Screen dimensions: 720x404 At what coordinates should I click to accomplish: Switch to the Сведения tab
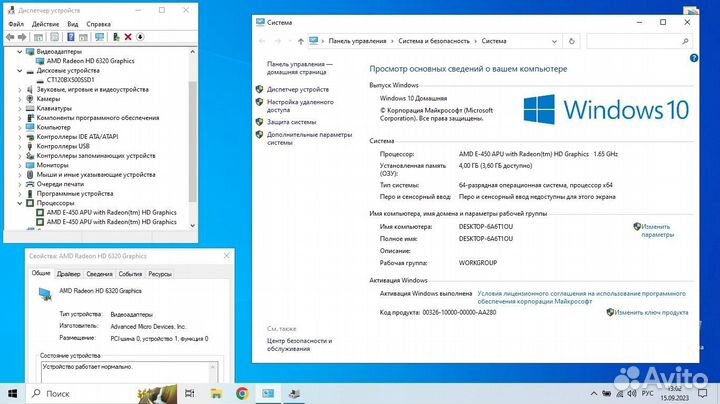click(99, 274)
